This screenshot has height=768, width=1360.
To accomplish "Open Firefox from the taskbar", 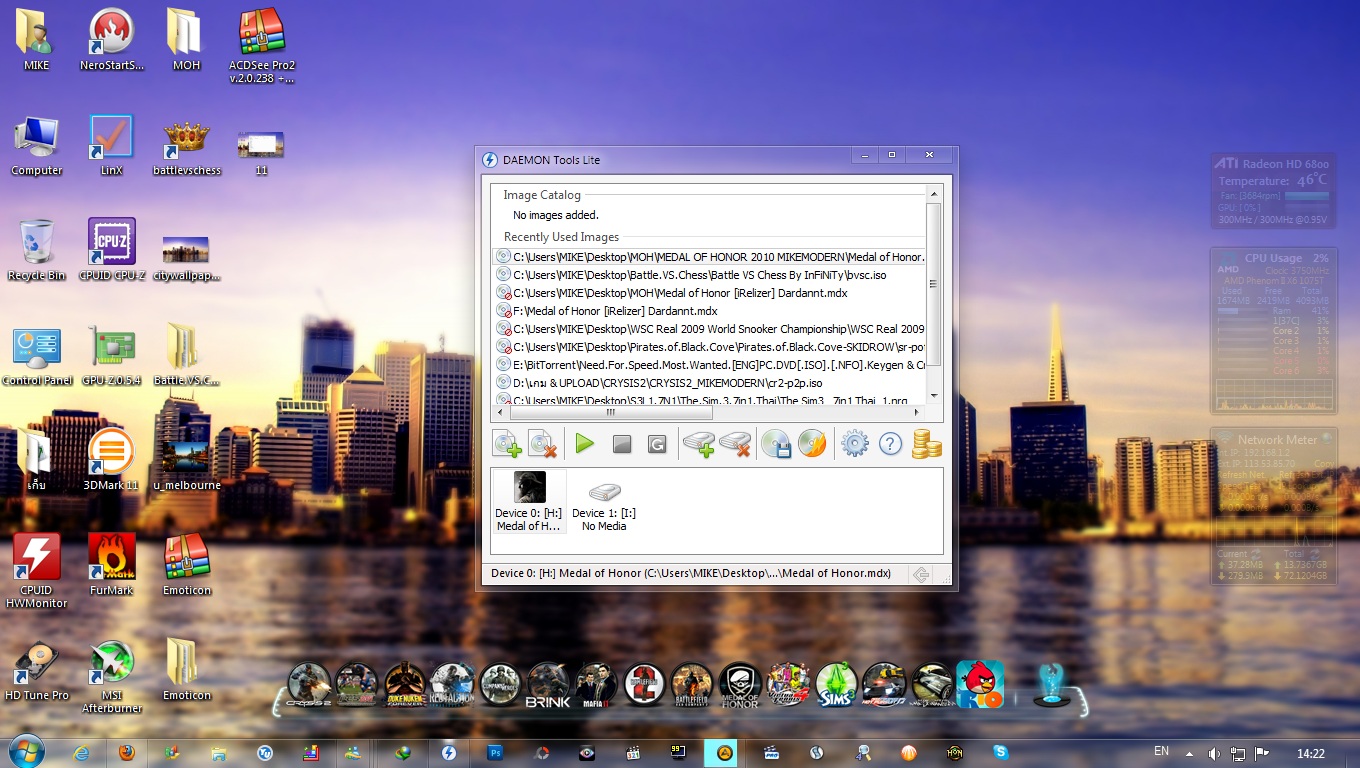I will coord(126,753).
